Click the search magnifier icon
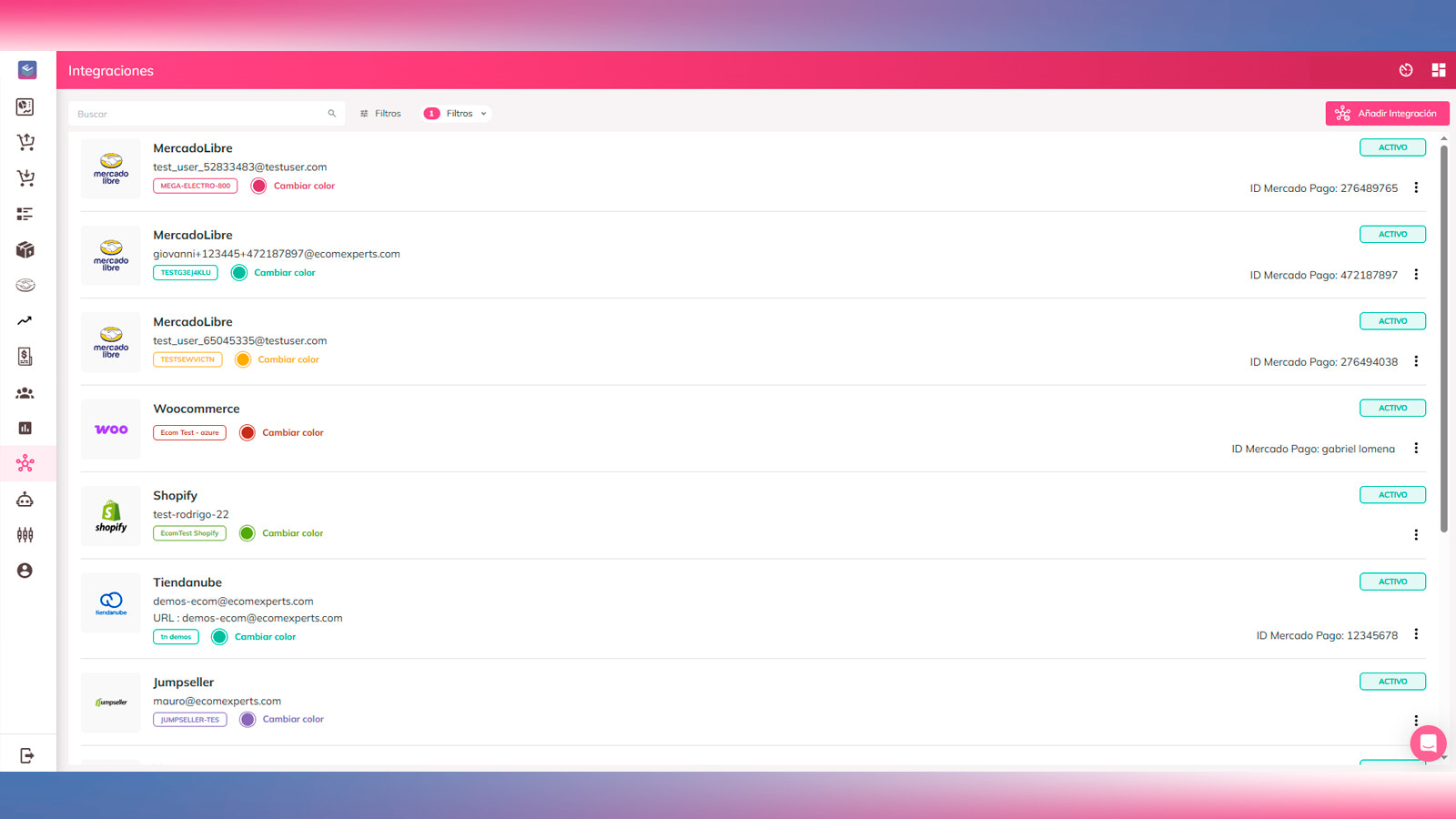Screen dimensions: 1456x819 332,114
